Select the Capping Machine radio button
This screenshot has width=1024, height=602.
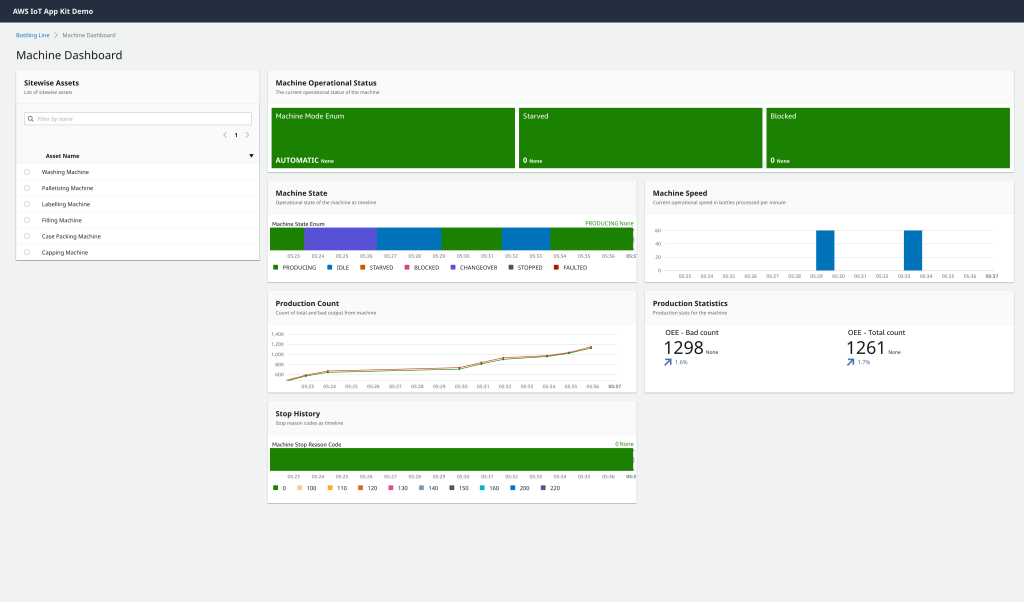(x=26, y=252)
